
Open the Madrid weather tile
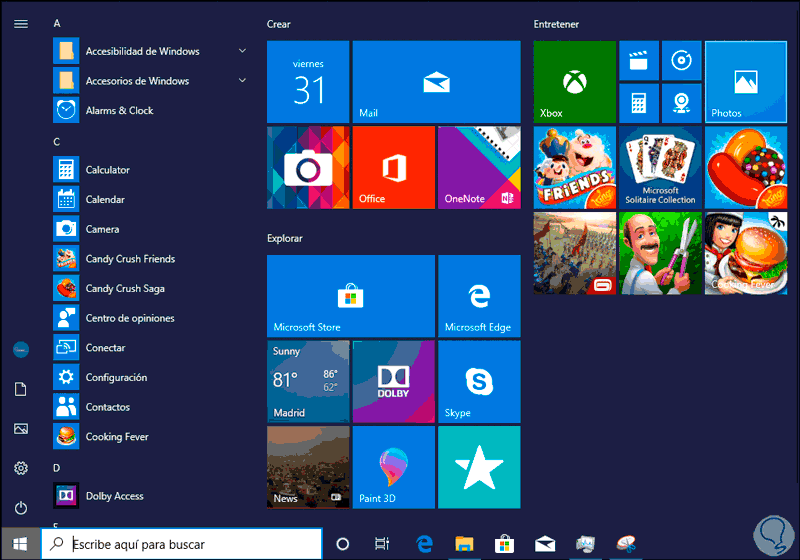click(x=308, y=382)
